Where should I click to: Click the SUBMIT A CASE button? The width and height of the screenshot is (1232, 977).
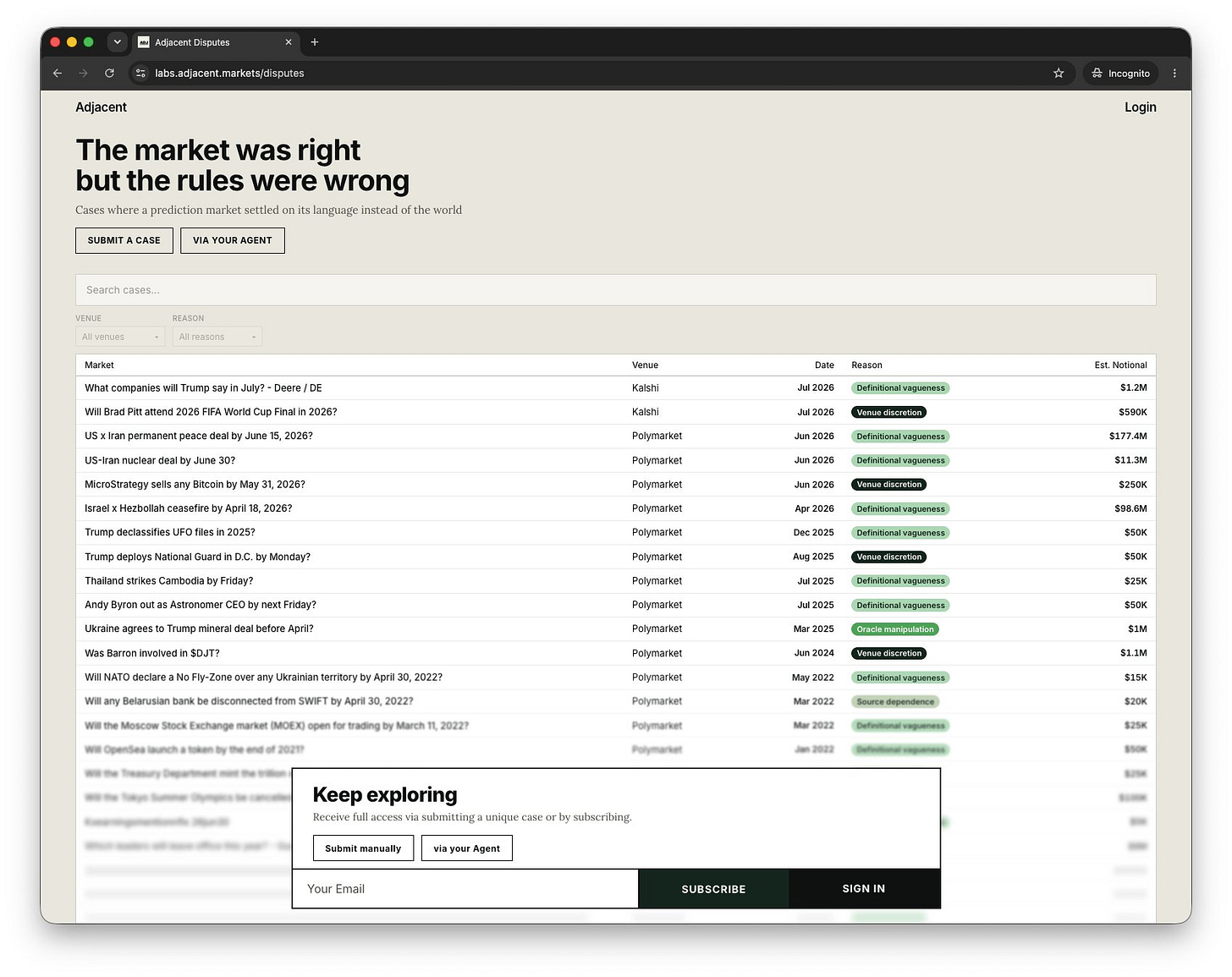coord(124,240)
